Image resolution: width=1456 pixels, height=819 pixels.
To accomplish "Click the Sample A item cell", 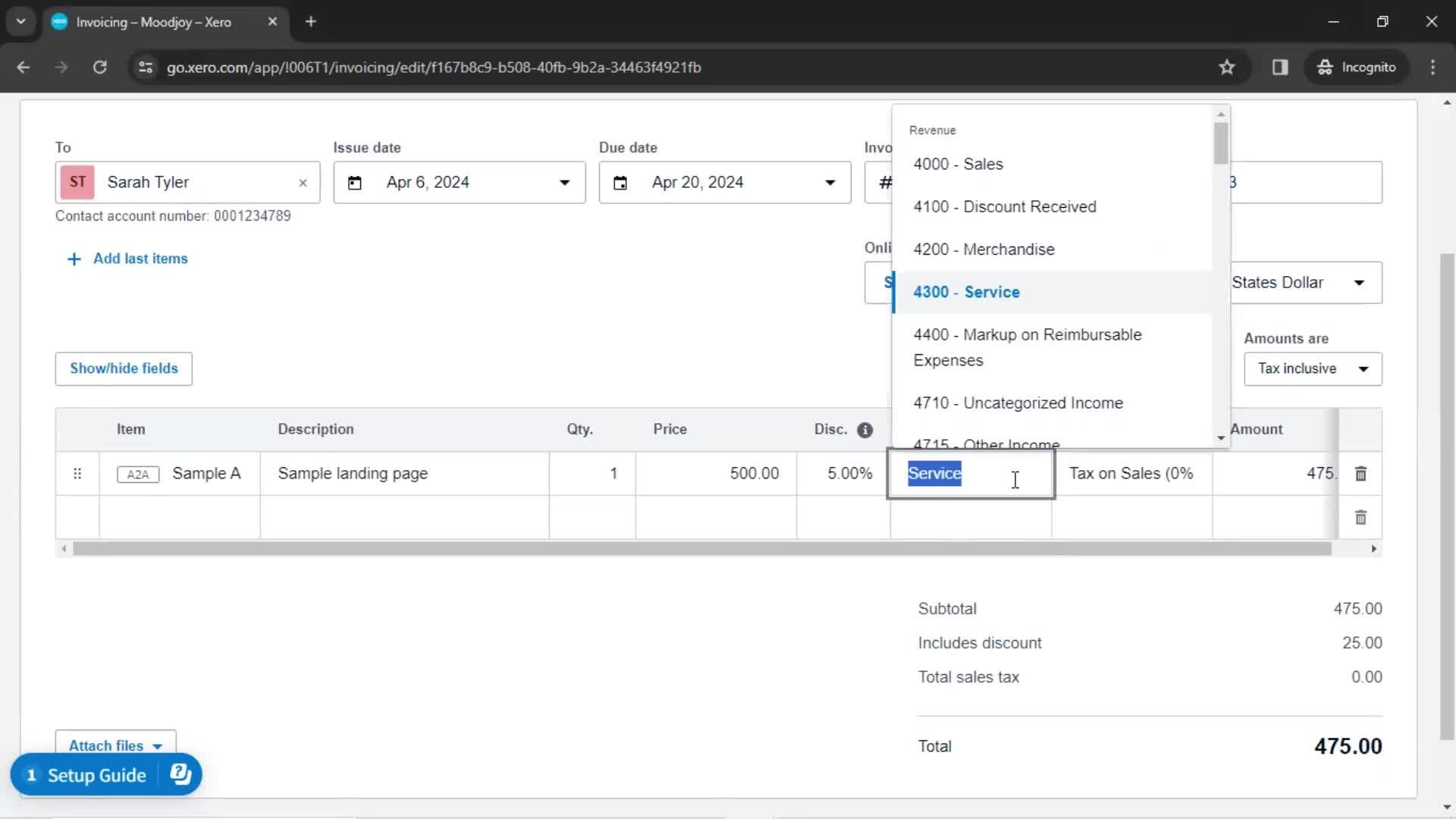I will coord(180,474).
